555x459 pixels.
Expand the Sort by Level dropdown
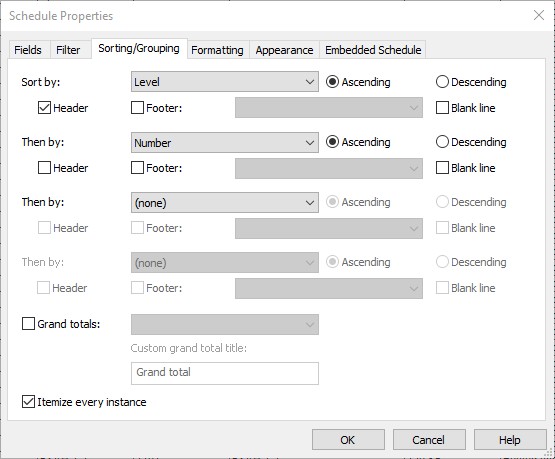click(225, 82)
